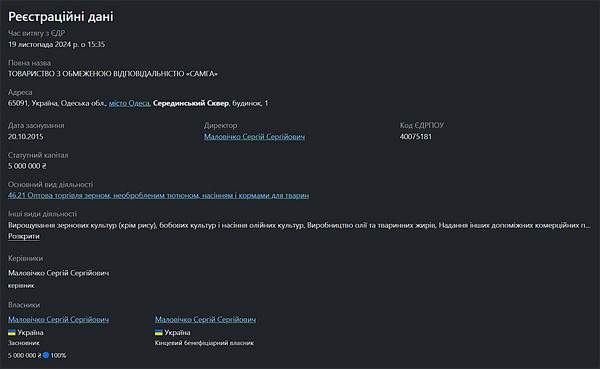Select the ЄДРПОУ code 40075181
This screenshot has height=369, width=600.
(416, 137)
